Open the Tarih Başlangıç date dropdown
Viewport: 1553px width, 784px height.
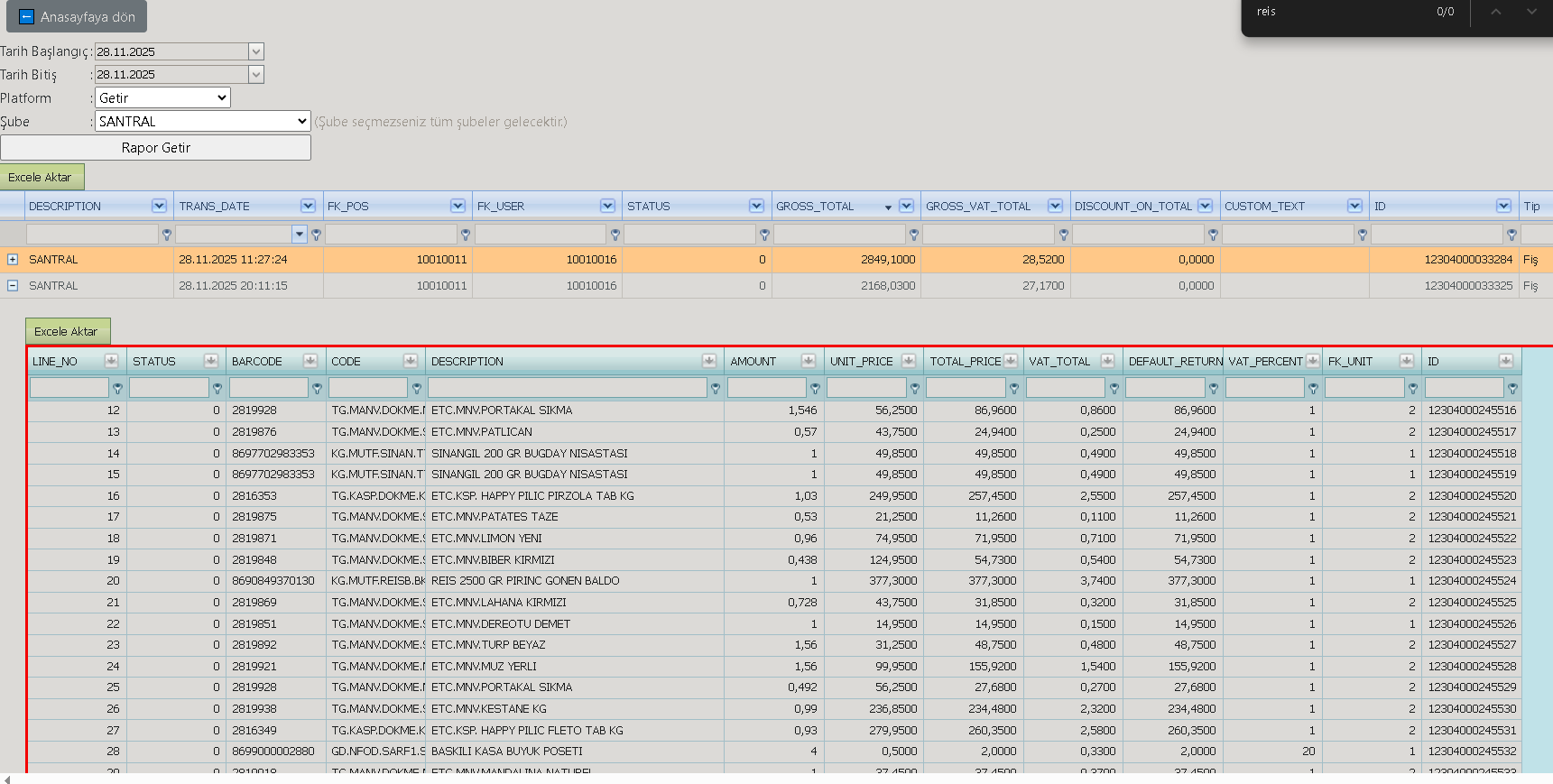click(256, 51)
